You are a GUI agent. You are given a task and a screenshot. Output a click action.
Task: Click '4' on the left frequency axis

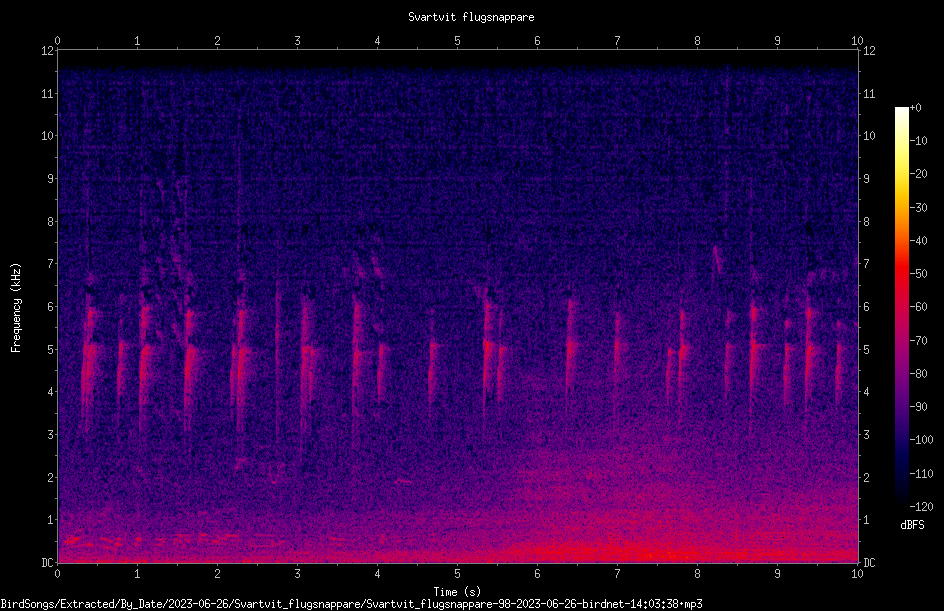pyautogui.click(x=50, y=392)
